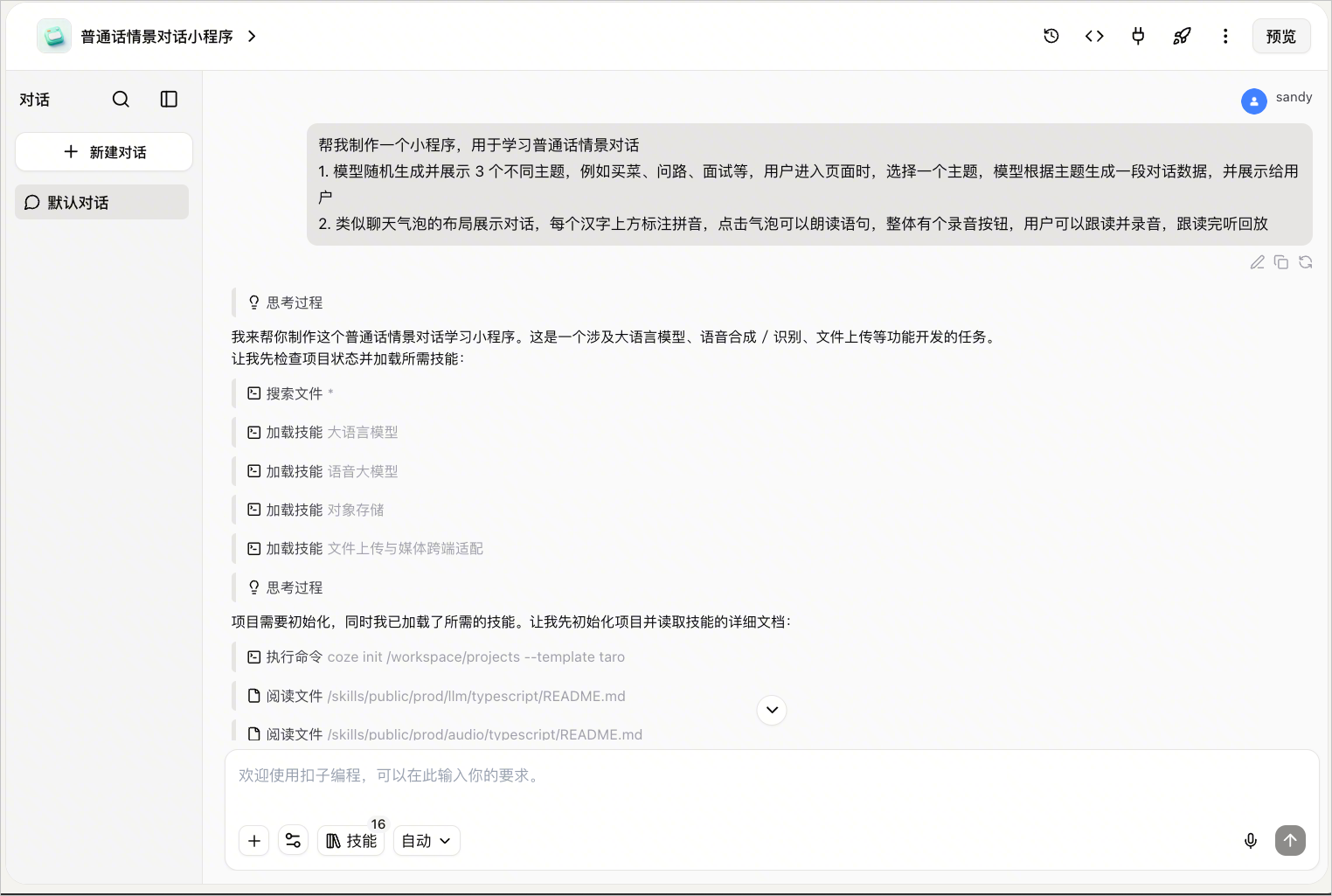
Task: Expand the 普通话情景对话小程序 project chevron
Action: pyautogui.click(x=252, y=36)
